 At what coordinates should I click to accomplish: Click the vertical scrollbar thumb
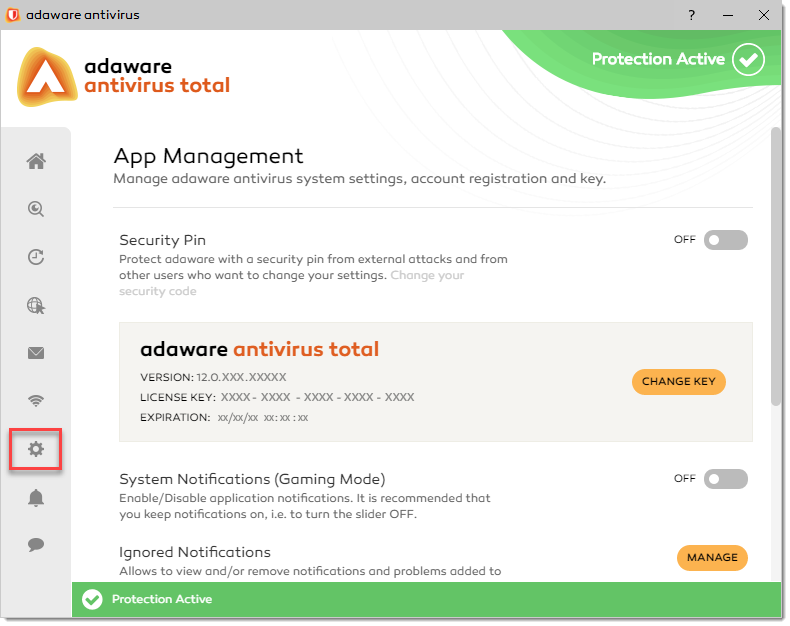coord(776,267)
